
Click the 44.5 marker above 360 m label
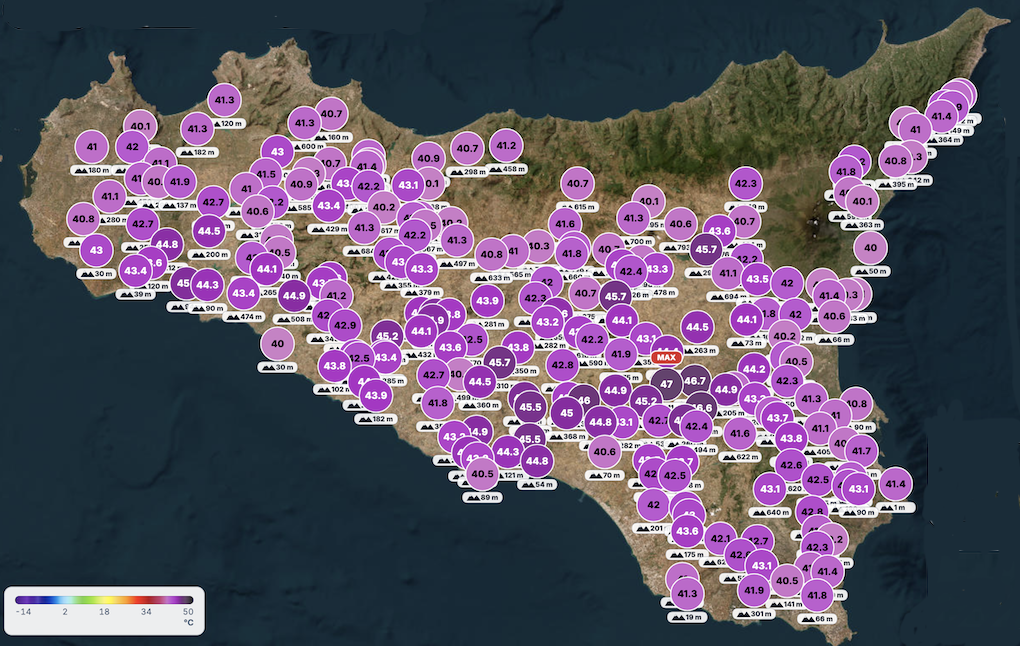480,381
